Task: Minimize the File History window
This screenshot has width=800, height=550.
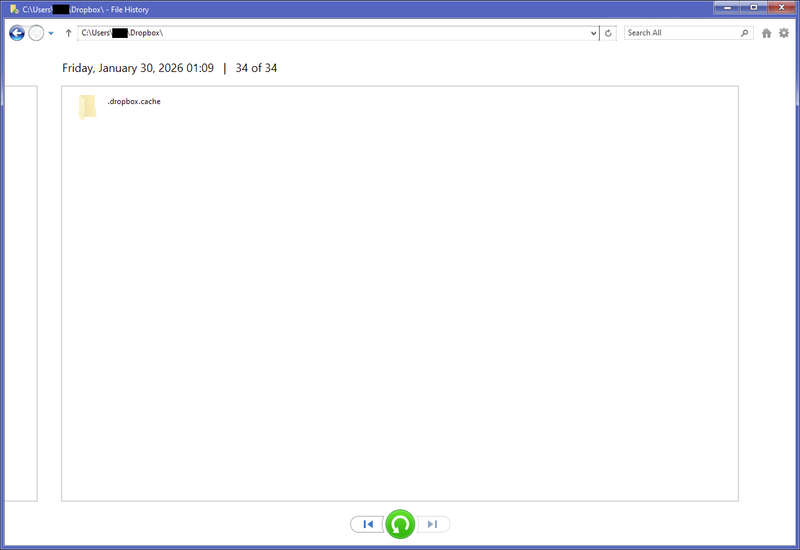Action: click(x=727, y=7)
